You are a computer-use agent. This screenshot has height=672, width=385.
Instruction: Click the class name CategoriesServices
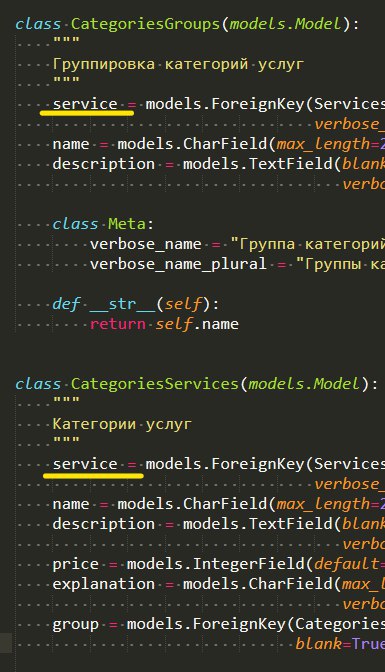point(155,384)
